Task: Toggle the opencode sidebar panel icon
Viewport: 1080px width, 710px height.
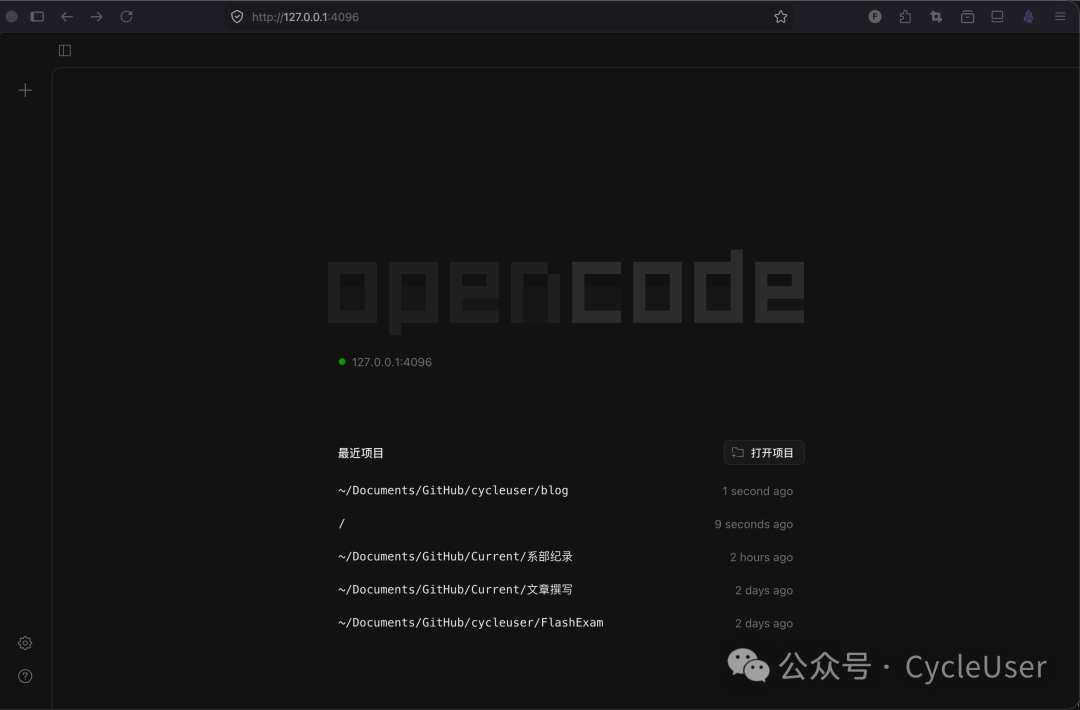Action: tap(65, 50)
